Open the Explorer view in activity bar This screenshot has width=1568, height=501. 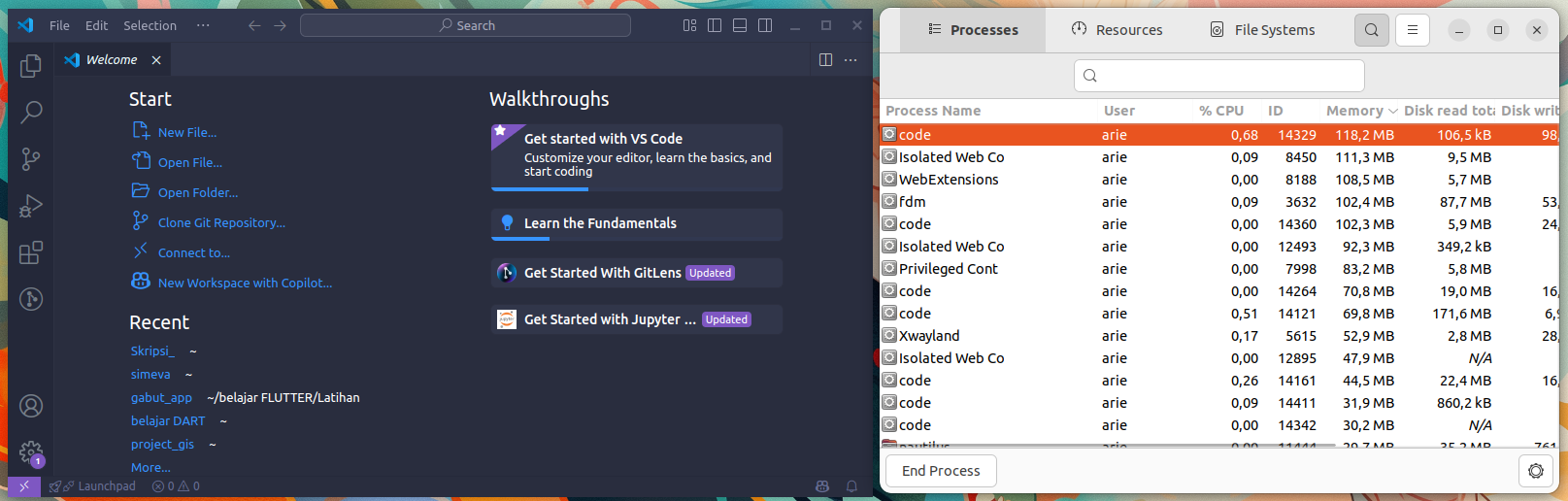coord(31,65)
